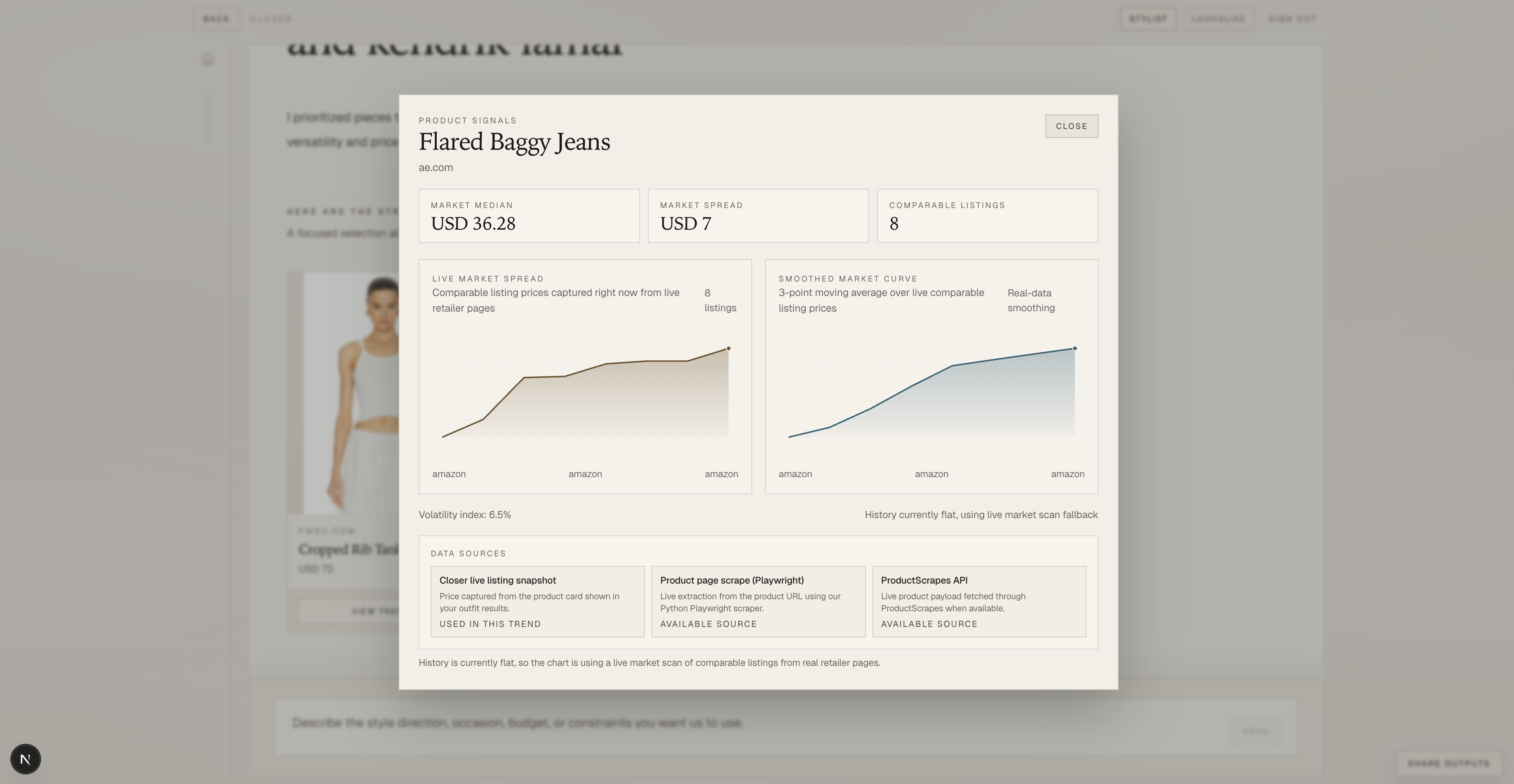Click the ProductScrapes API source card
The image size is (1514, 784).
point(978,601)
